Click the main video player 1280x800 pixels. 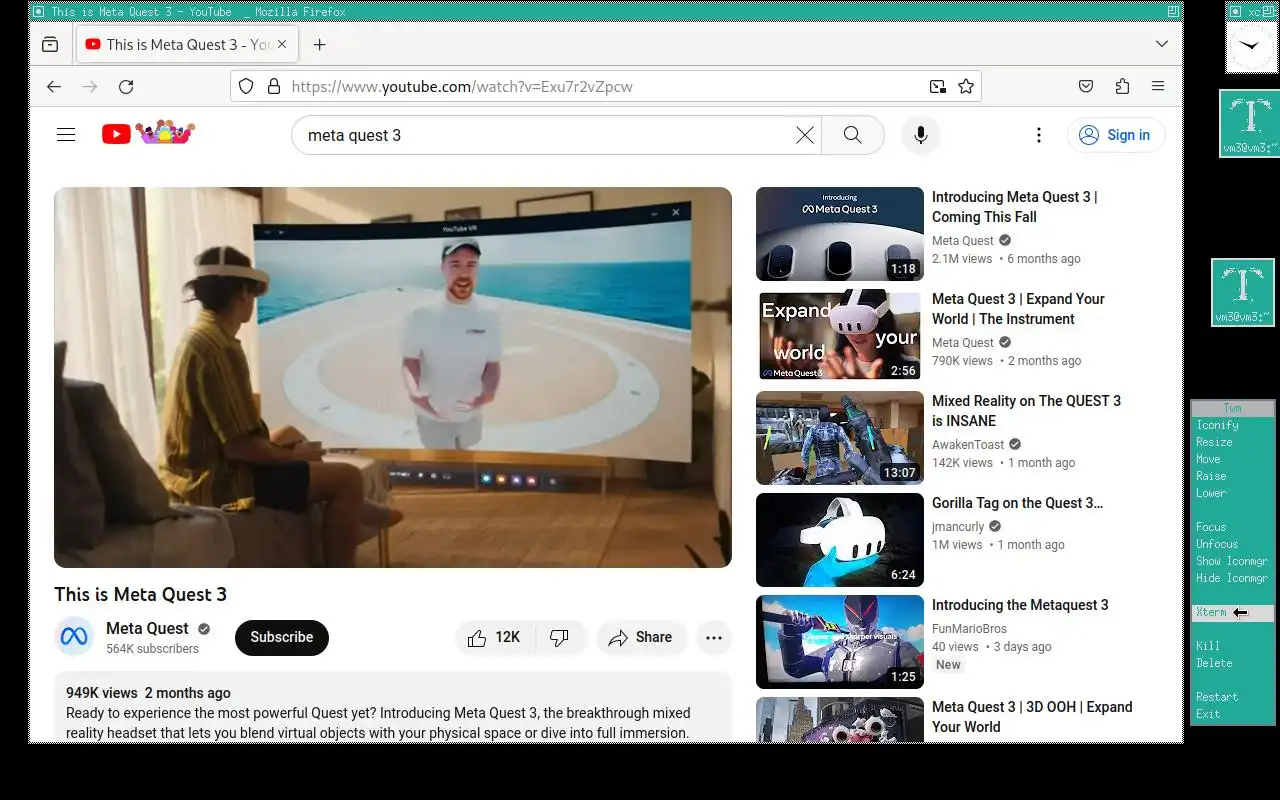pyautogui.click(x=393, y=377)
